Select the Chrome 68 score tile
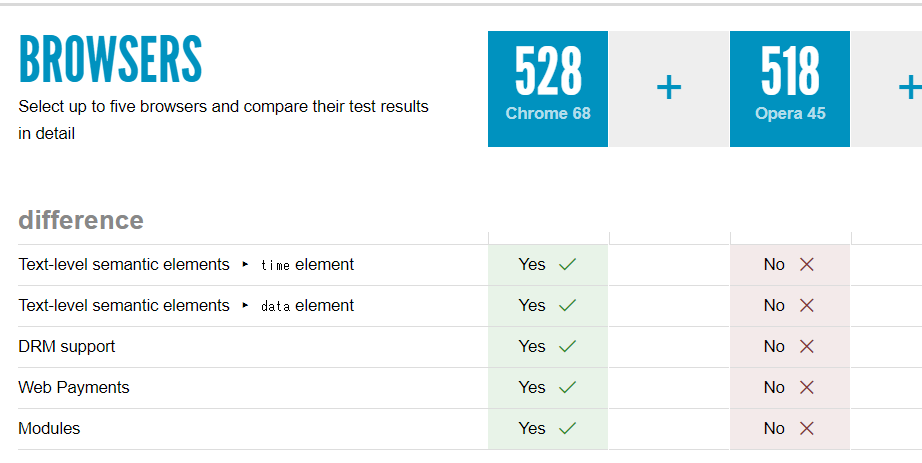Screen dimensions: 922x463 (x=548, y=89)
